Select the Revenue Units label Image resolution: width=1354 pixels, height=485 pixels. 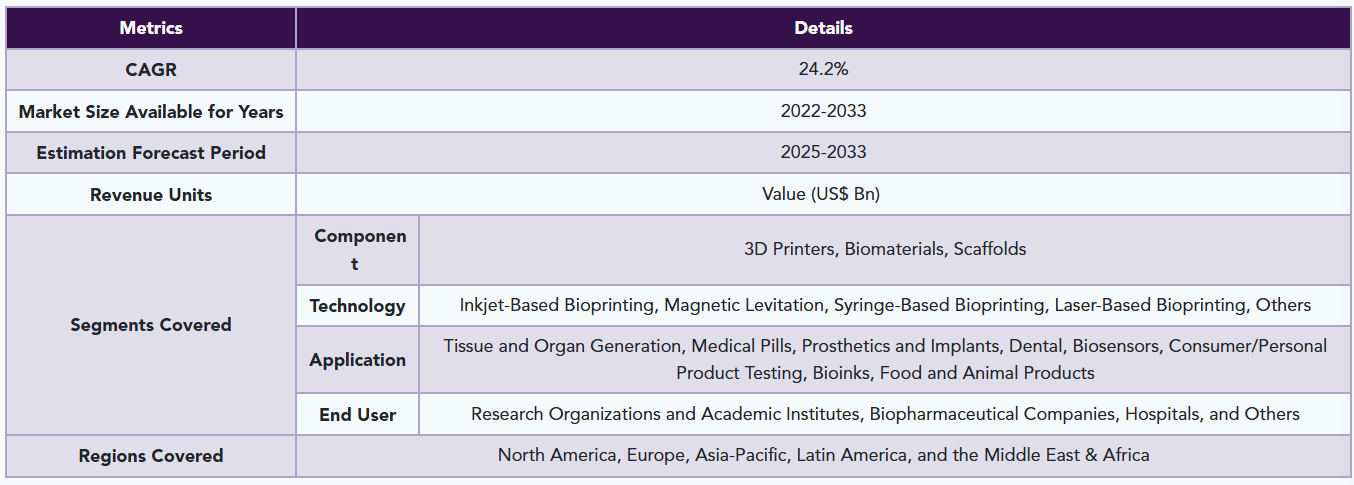151,195
